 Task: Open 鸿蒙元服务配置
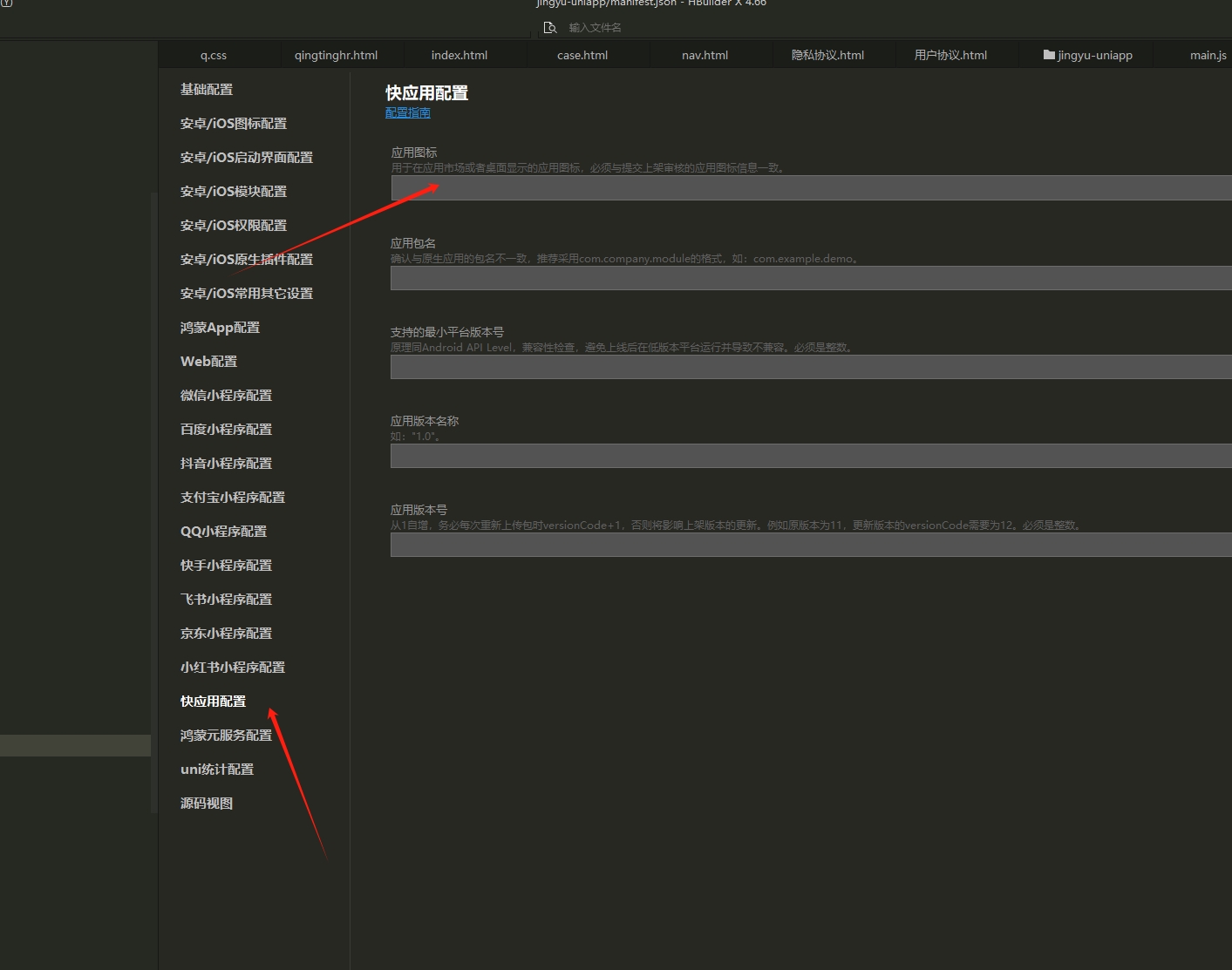[226, 736]
